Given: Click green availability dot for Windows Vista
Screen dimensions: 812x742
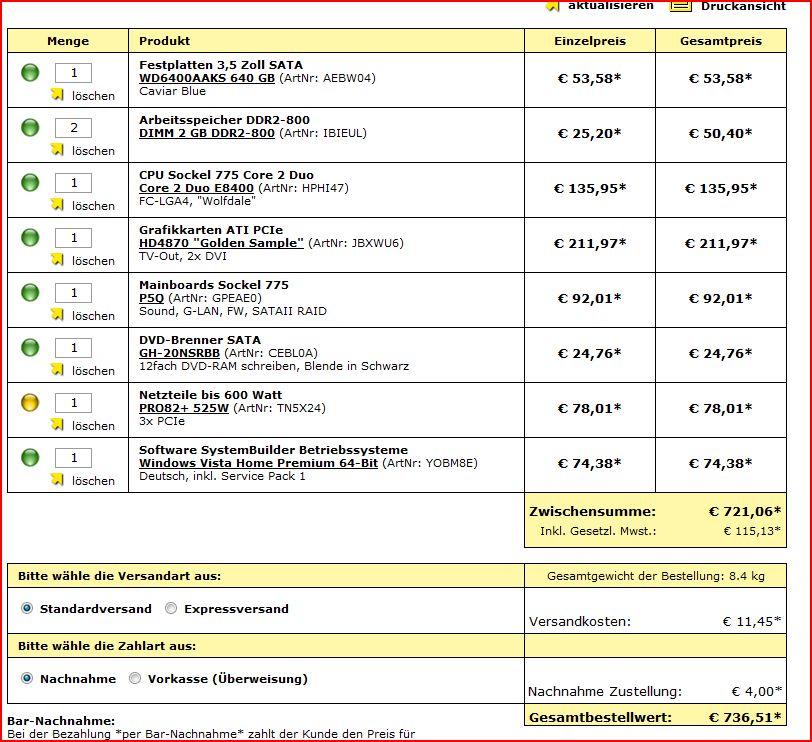Looking at the screenshot, I should pyautogui.click(x=30, y=458).
